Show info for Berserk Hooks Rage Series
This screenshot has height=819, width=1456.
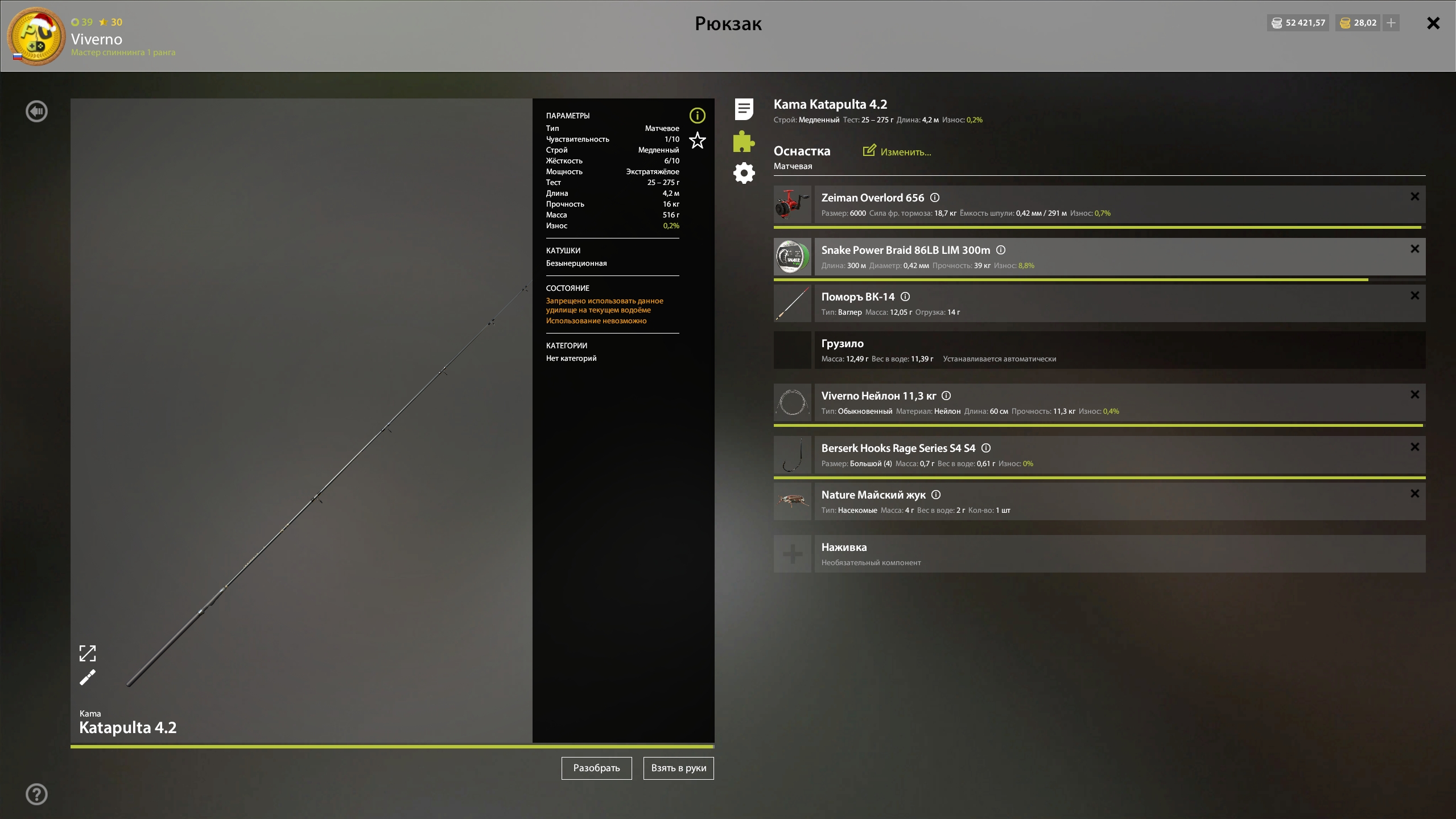[x=986, y=448]
